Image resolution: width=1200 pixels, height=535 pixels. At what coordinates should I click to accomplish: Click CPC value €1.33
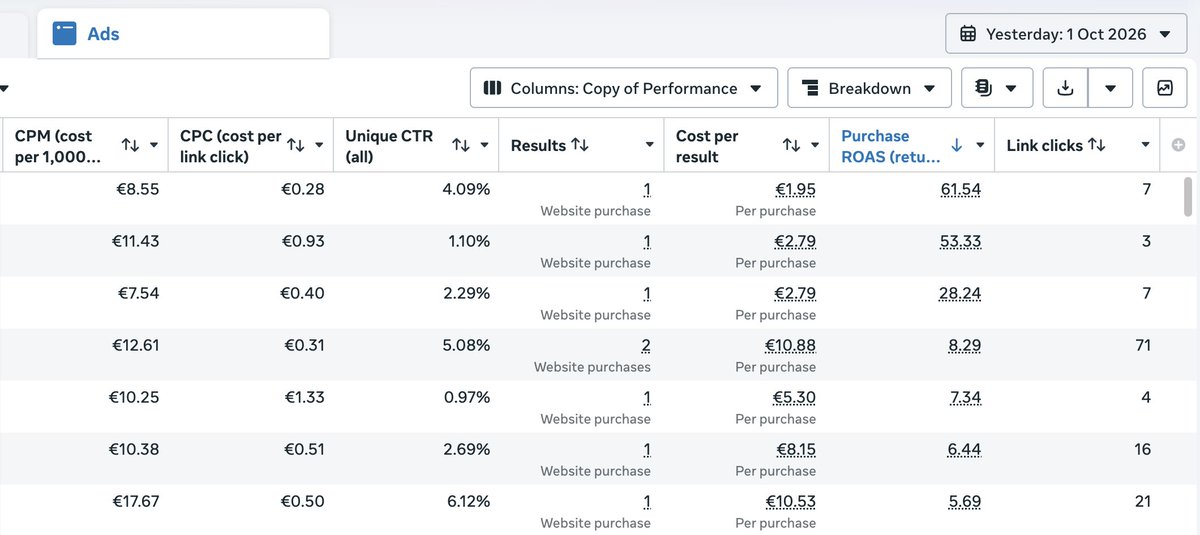[303, 397]
